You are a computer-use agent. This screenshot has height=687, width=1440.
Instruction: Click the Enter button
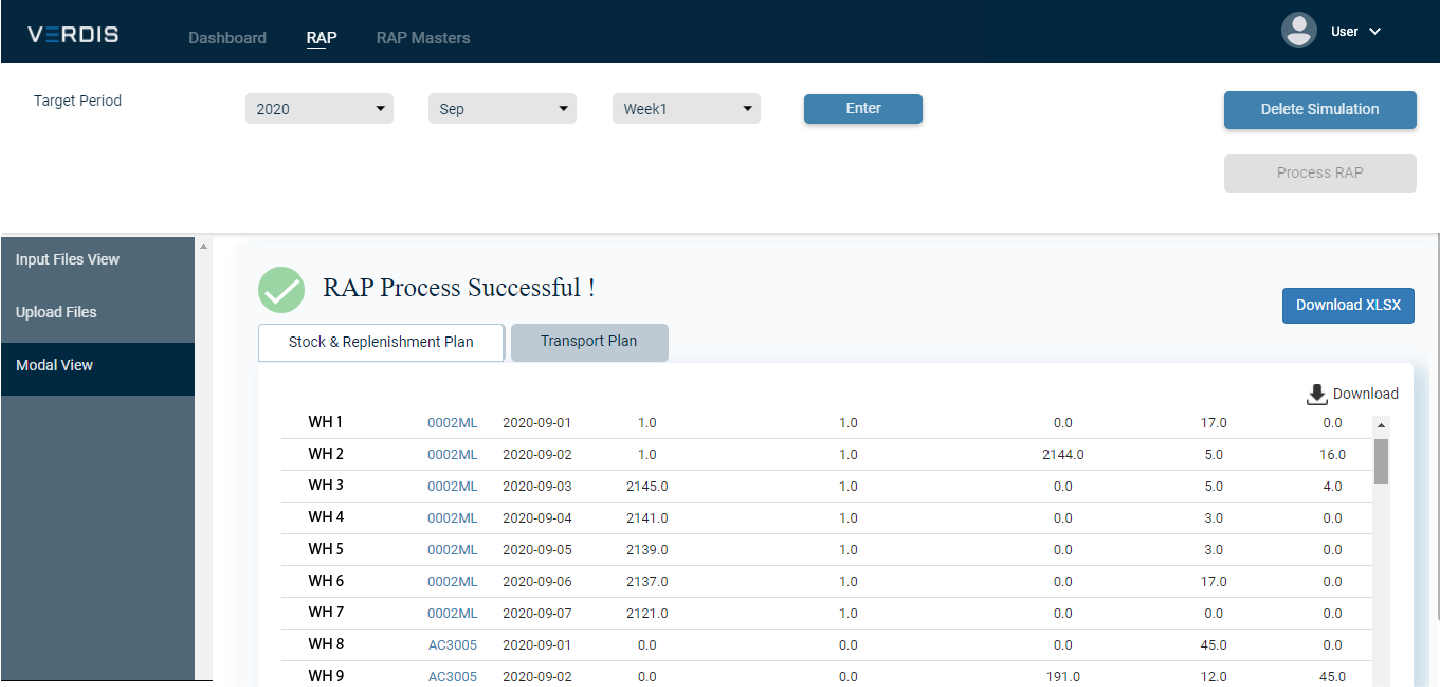click(x=863, y=109)
